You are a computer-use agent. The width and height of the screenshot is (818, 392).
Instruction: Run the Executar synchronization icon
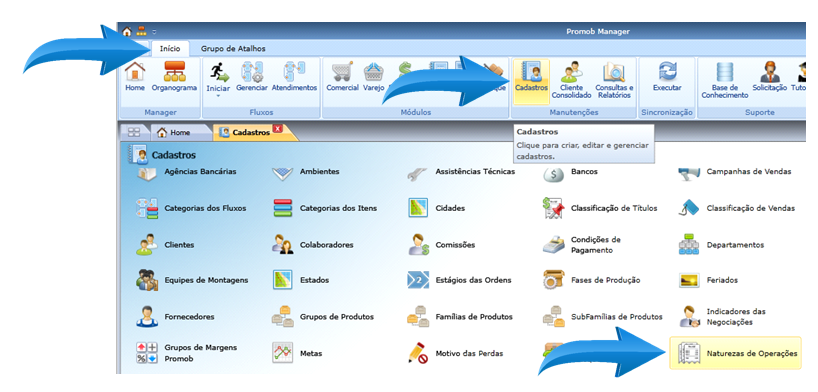667,77
